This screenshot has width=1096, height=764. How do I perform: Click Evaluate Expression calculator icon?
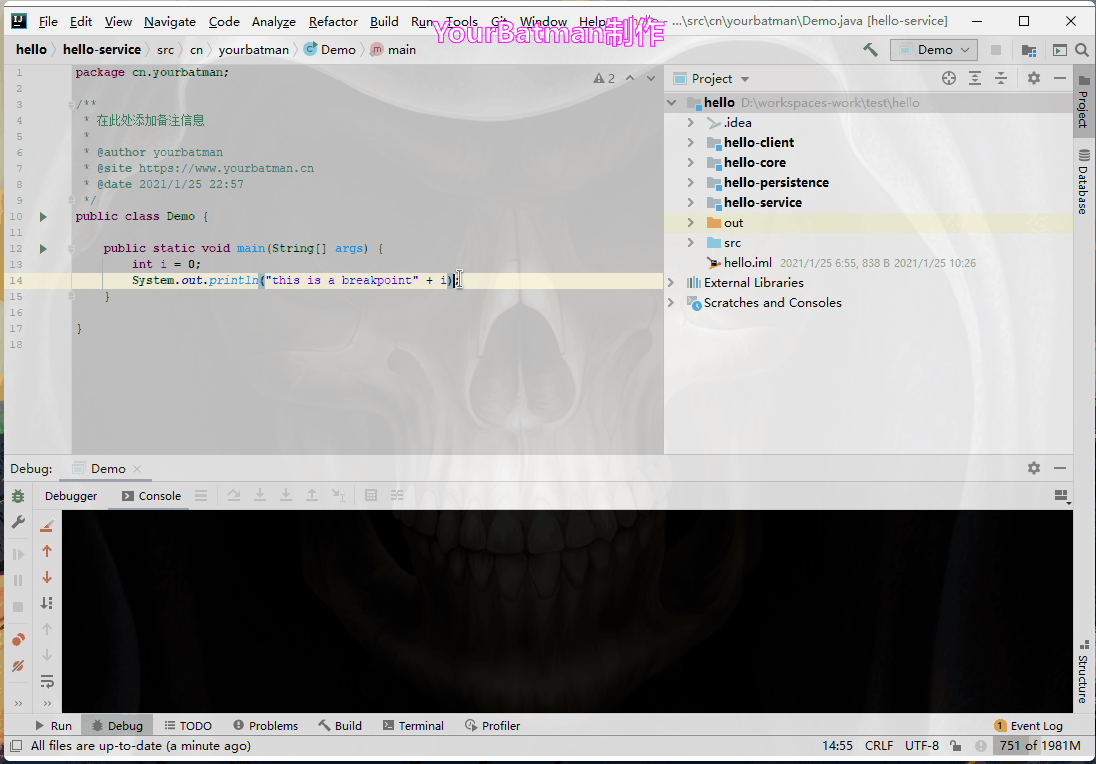(x=371, y=496)
